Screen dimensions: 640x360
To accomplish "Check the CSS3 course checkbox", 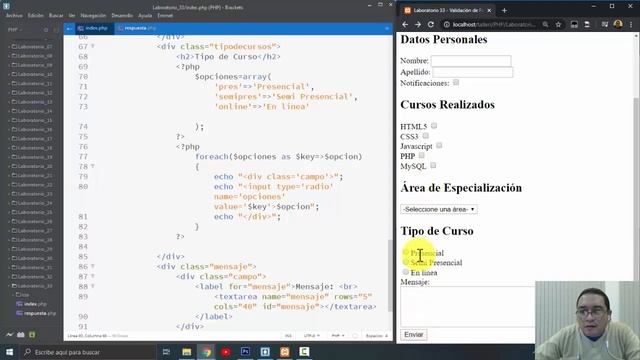I will click(426, 136).
